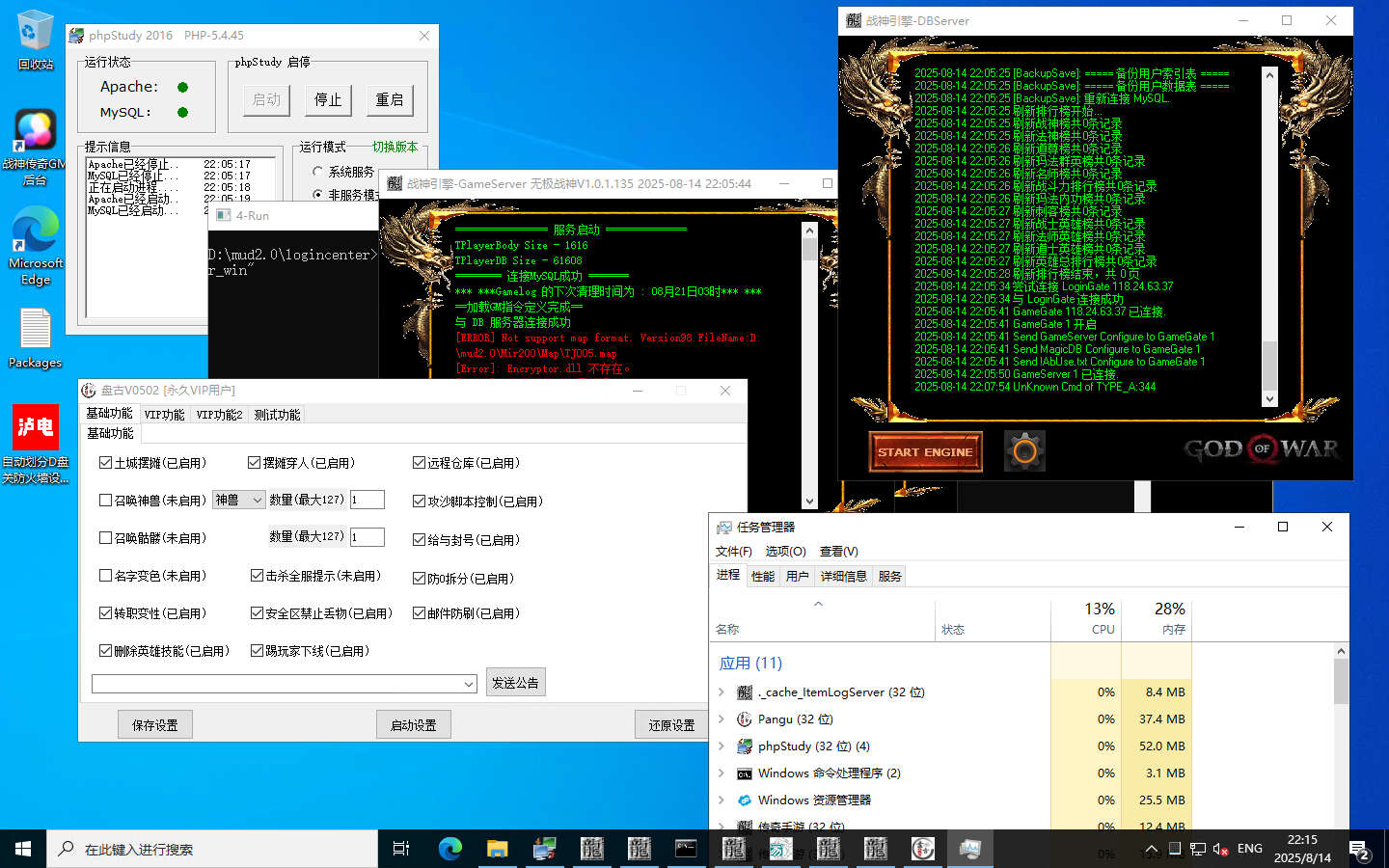
Task: Switch to the VIP功能2 tab
Action: click(220, 415)
